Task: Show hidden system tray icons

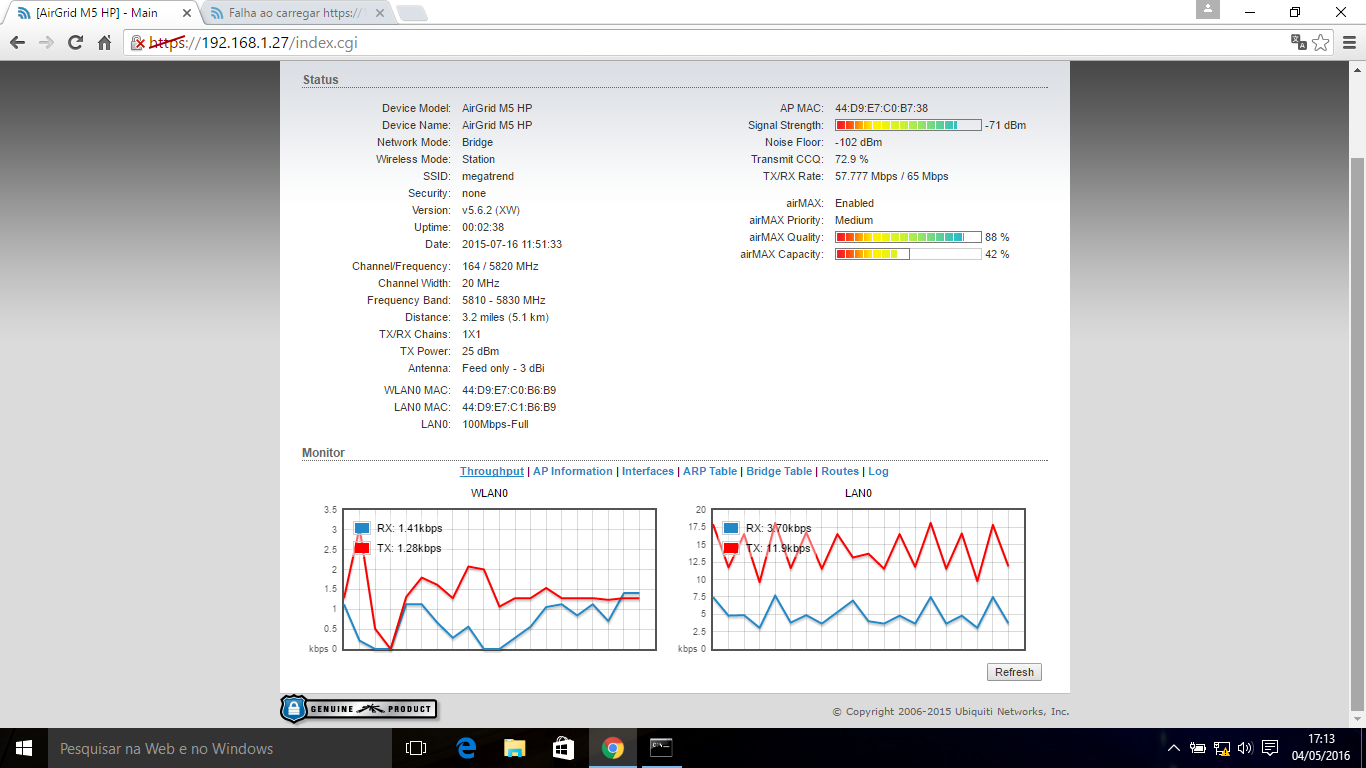Action: pyautogui.click(x=1174, y=748)
